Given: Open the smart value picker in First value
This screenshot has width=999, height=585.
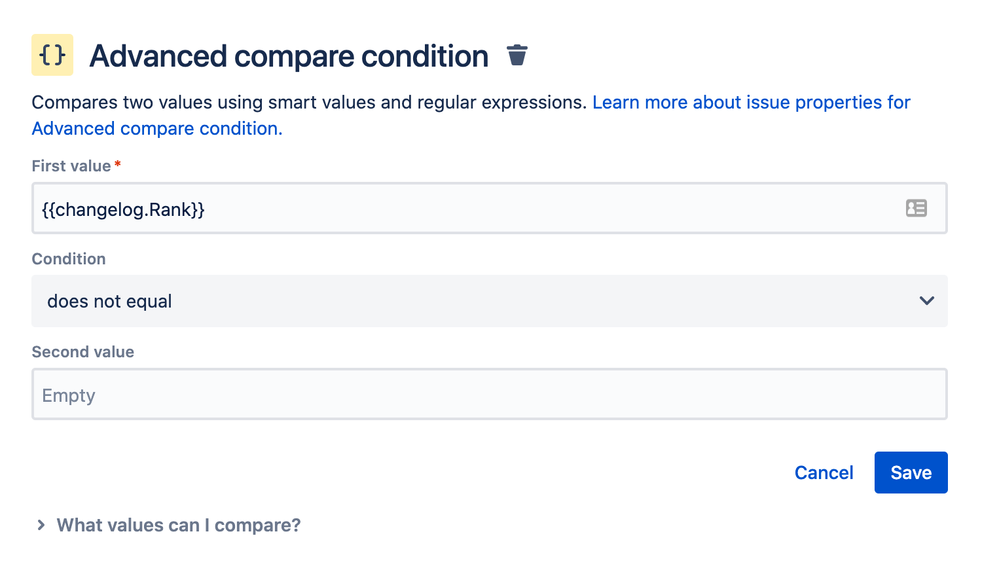Looking at the screenshot, I should tap(916, 208).
